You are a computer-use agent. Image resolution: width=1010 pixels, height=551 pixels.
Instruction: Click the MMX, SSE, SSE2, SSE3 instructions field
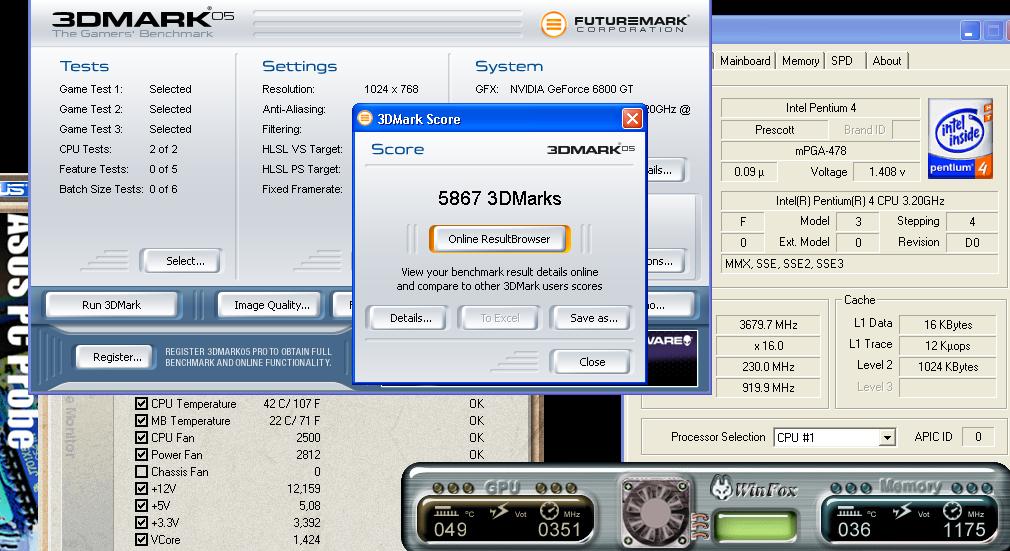click(x=859, y=264)
